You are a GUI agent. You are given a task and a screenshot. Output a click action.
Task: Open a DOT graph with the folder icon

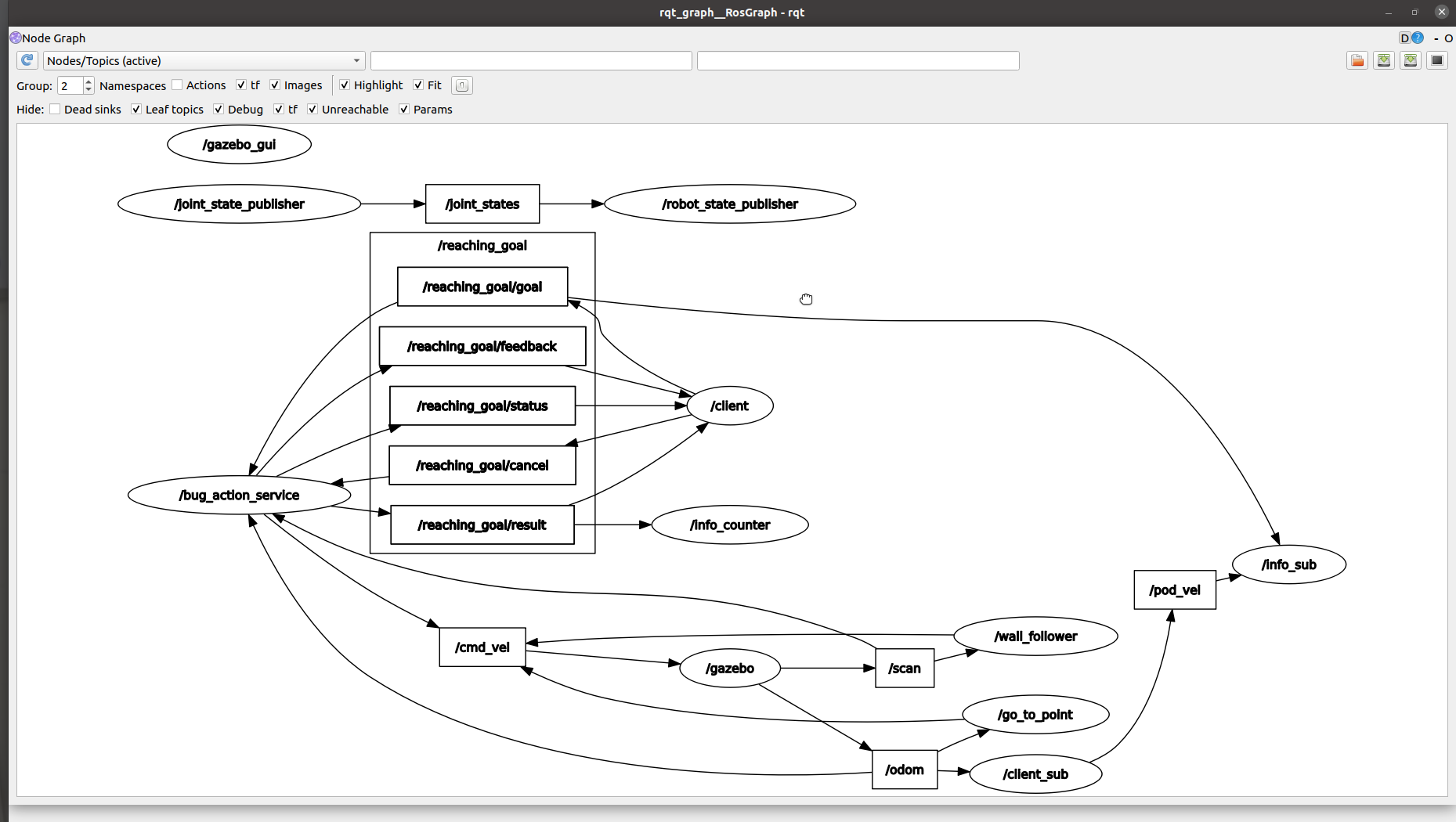(x=1357, y=60)
